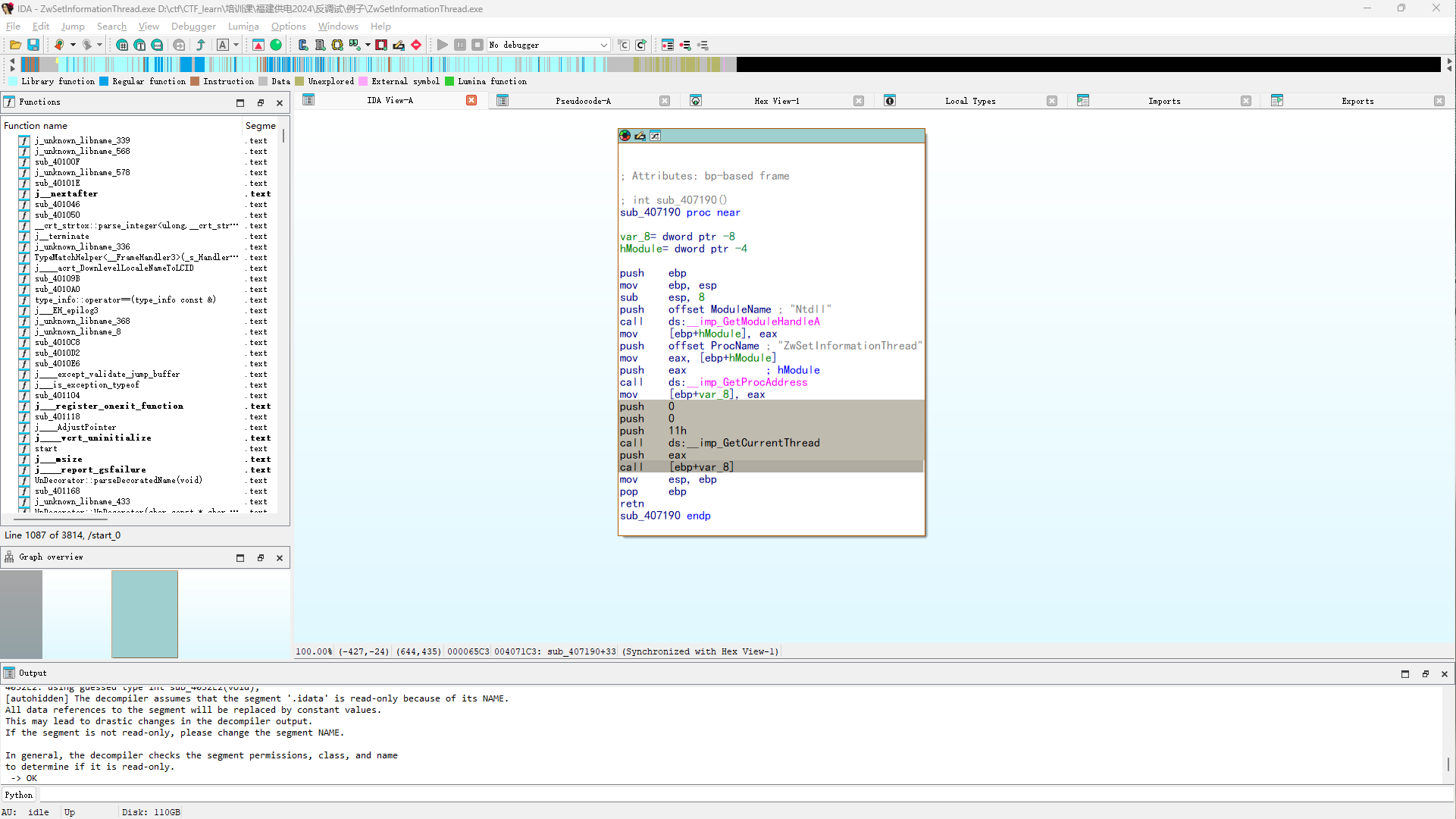The image size is (1456, 819).
Task: Open dropdown arrow beside the jump-back icon
Action: pos(73,45)
